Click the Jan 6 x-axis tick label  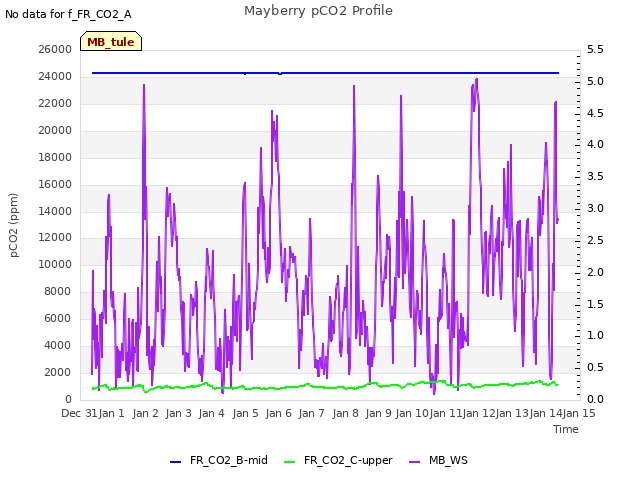278,413
